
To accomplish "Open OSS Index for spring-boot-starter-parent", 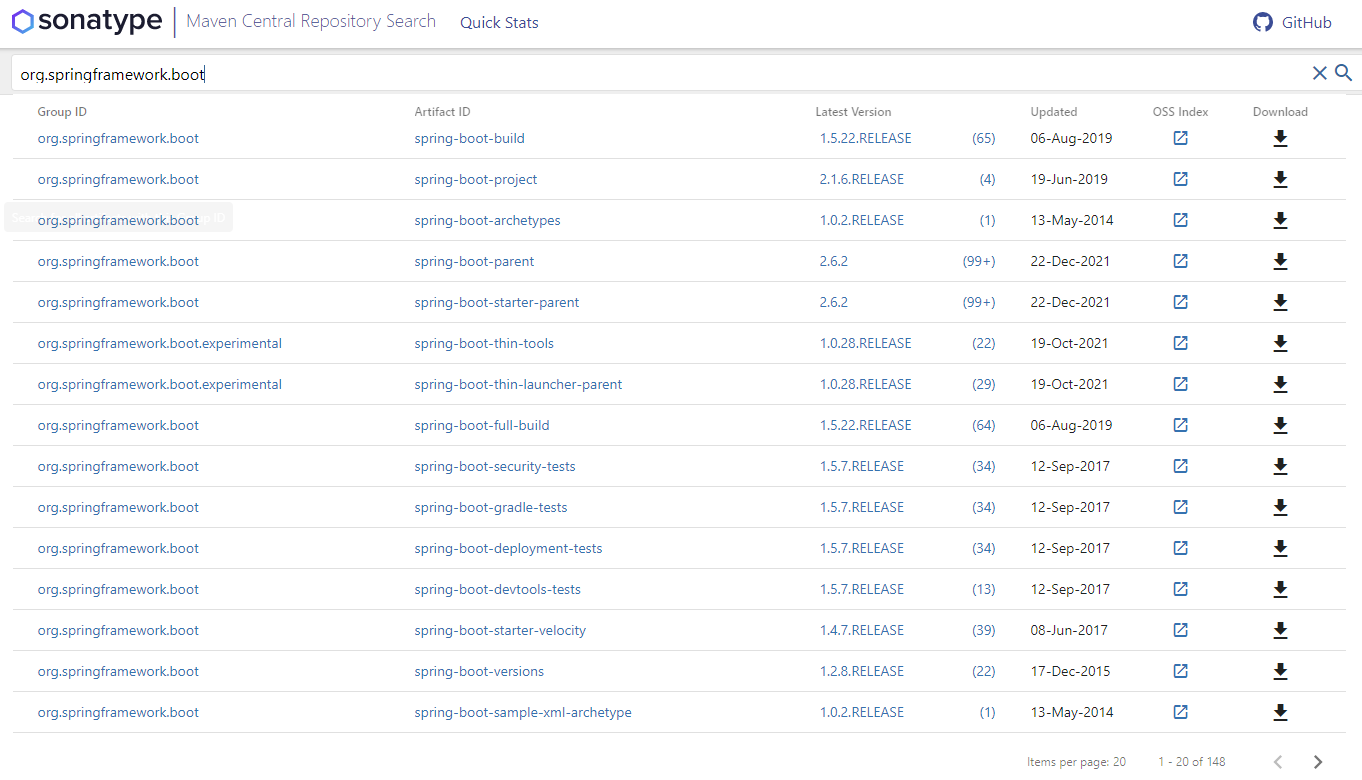I will [x=1180, y=302].
